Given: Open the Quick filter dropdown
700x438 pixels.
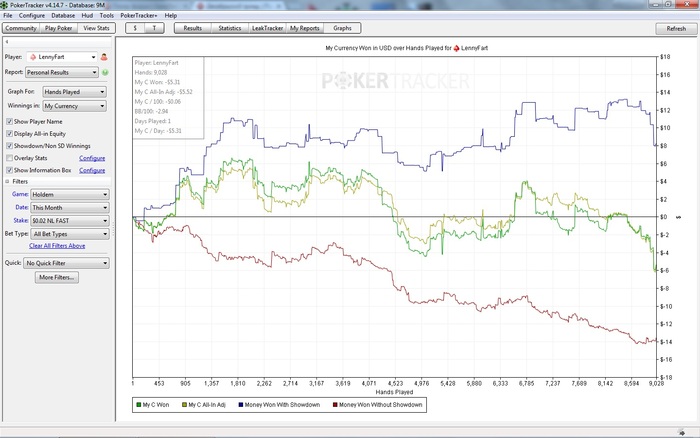Looking at the screenshot, I should coord(66,263).
